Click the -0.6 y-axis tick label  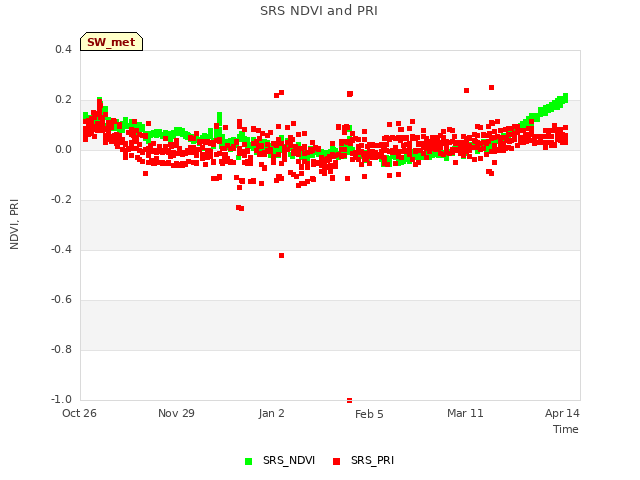[61, 300]
